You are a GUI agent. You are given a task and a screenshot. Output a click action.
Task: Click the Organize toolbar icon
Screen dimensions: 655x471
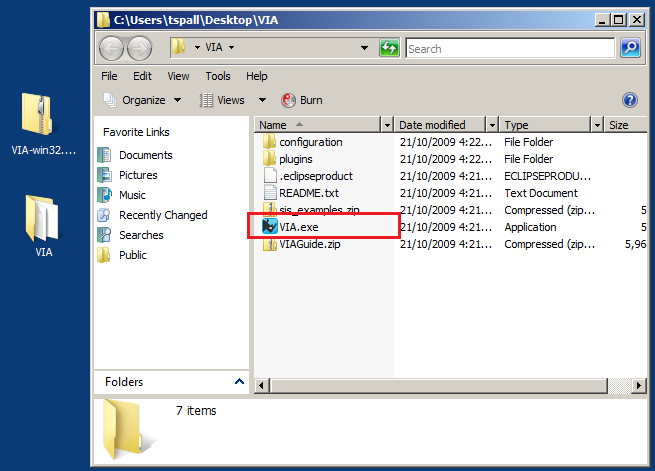point(110,100)
